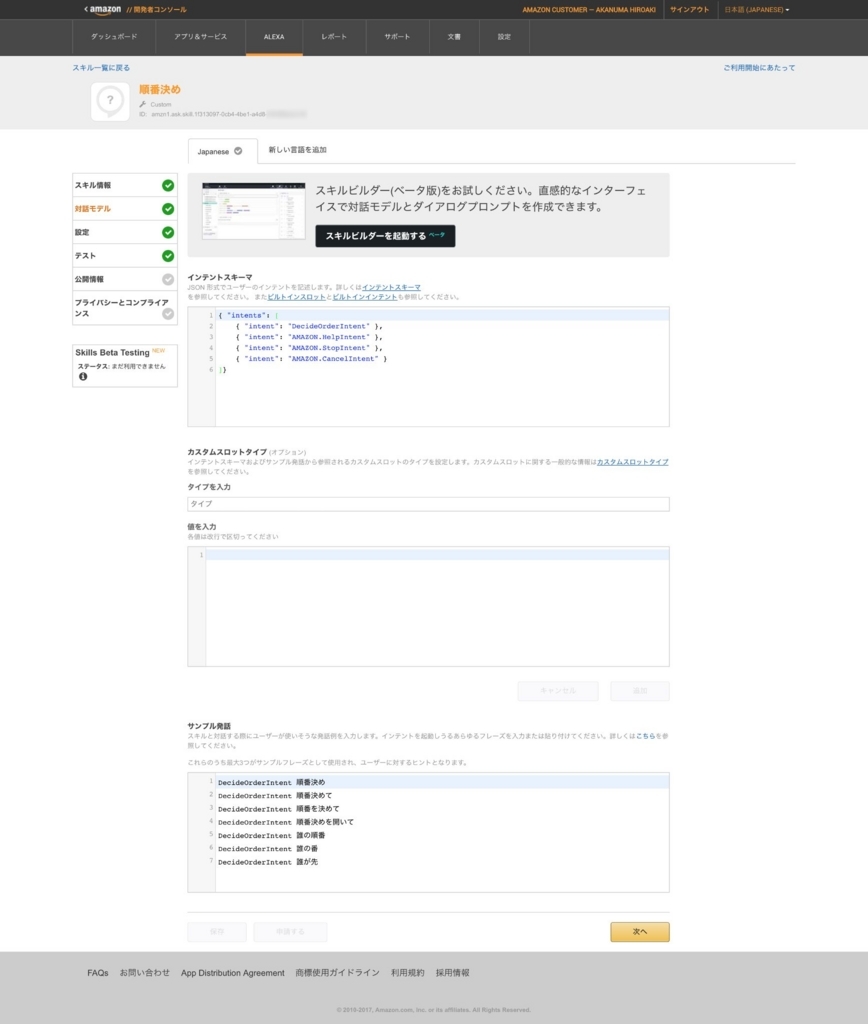
Task: Click the gray checkmark beside プライバシーとコンプライアンス
Action: [x=168, y=314]
